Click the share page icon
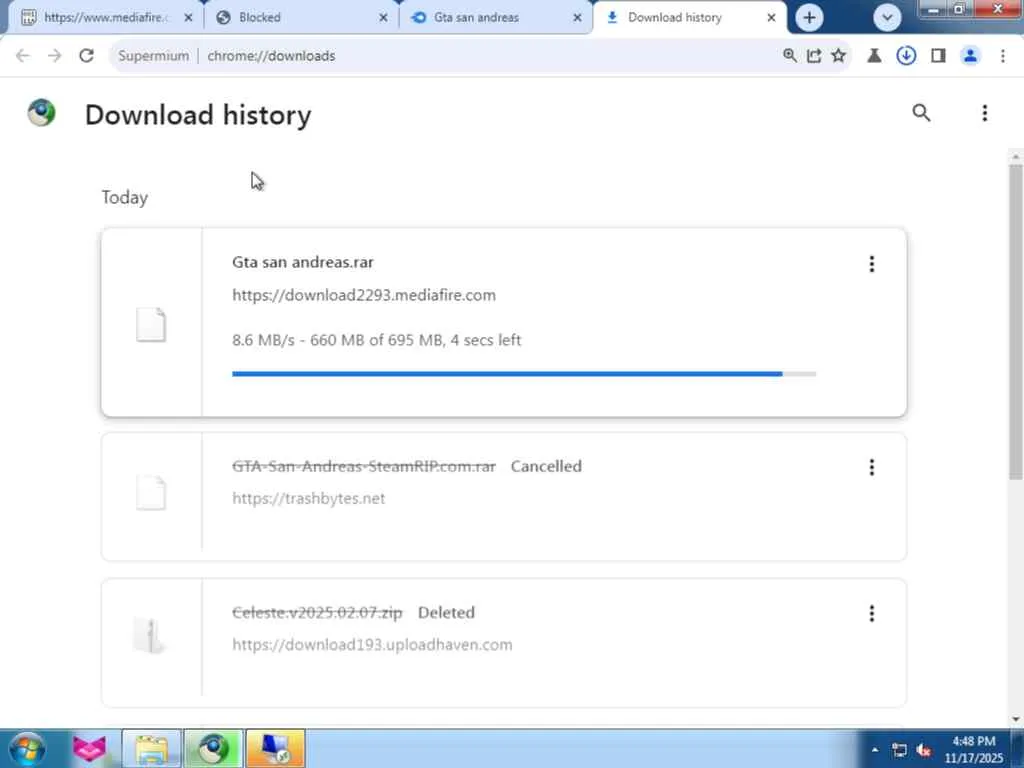Screen dimensions: 1024x768 pos(814,56)
